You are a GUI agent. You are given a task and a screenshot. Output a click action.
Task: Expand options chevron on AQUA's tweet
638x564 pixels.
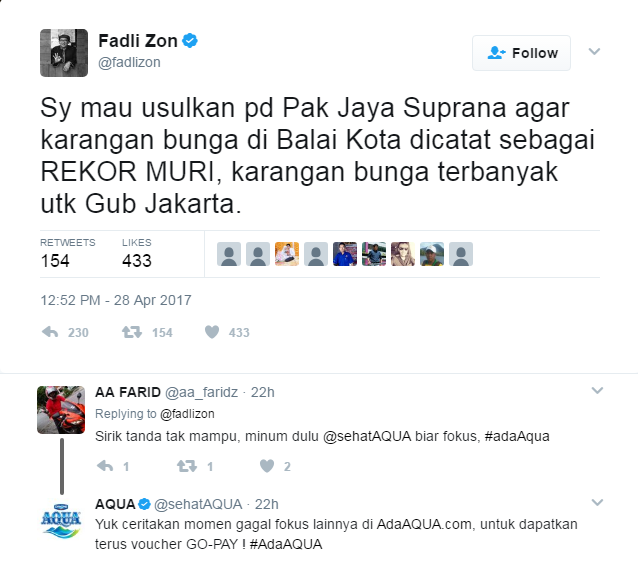pyautogui.click(x=597, y=503)
